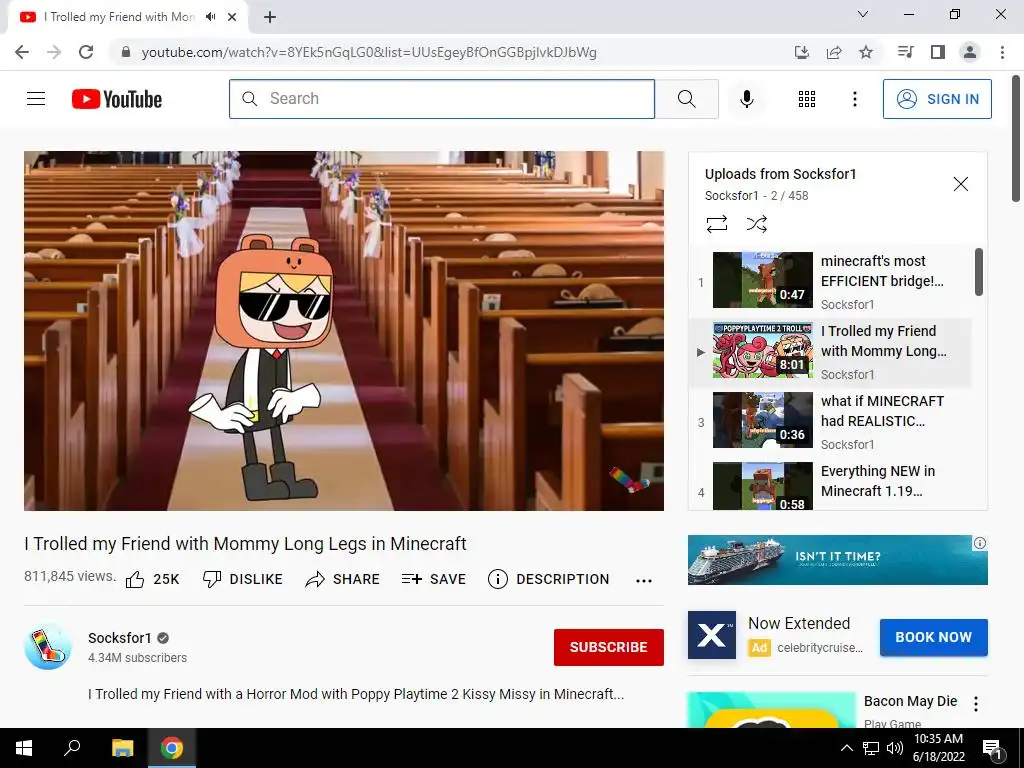Click the Dislike button
Viewport: 1024px width, 768px height.
coord(242,579)
